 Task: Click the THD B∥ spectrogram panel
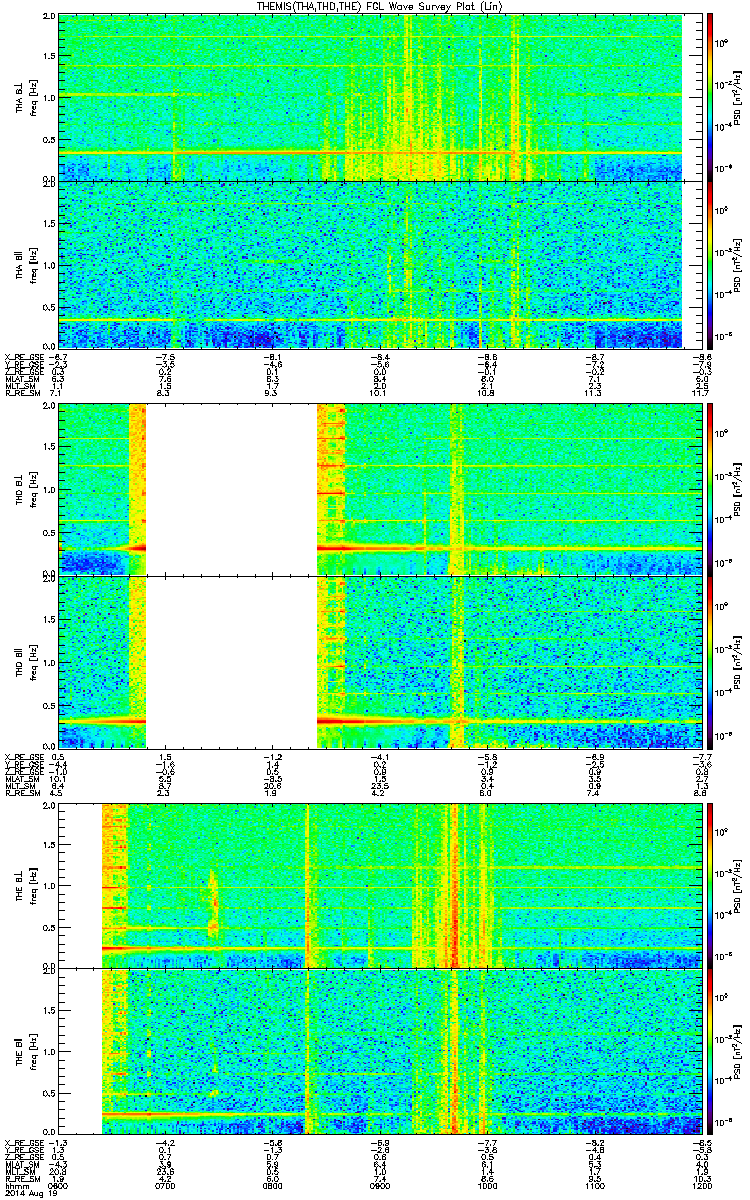click(379, 661)
